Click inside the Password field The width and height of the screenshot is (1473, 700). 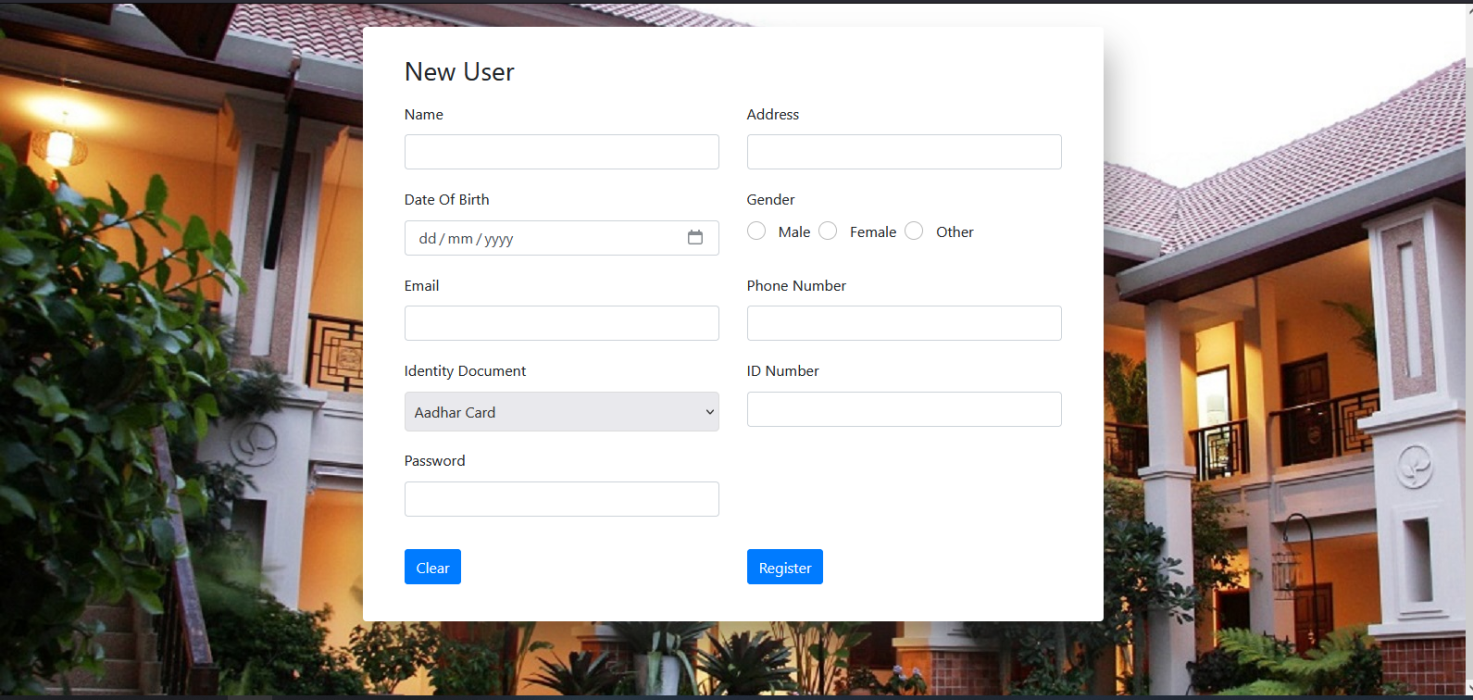point(561,499)
